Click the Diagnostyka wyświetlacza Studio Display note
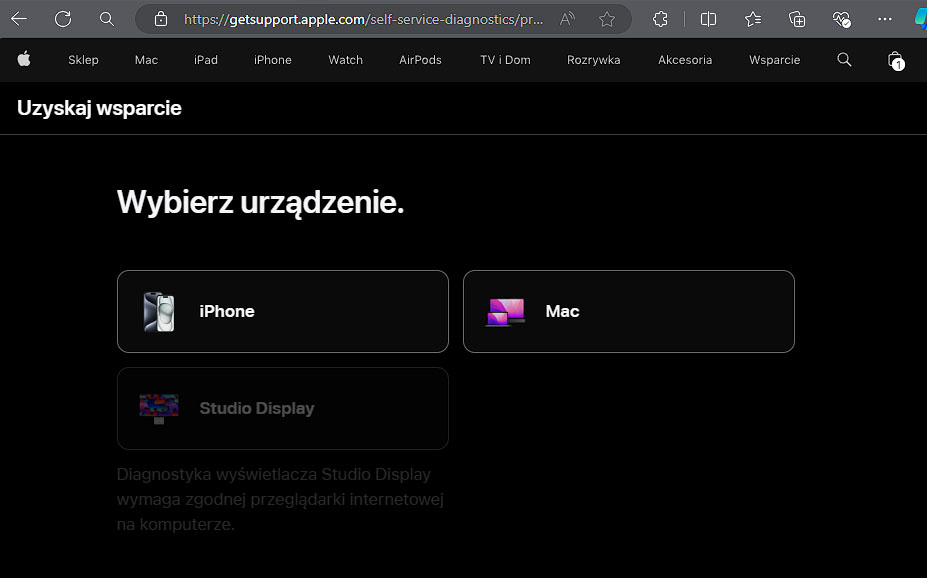The height and width of the screenshot is (578, 927). click(x=280, y=499)
